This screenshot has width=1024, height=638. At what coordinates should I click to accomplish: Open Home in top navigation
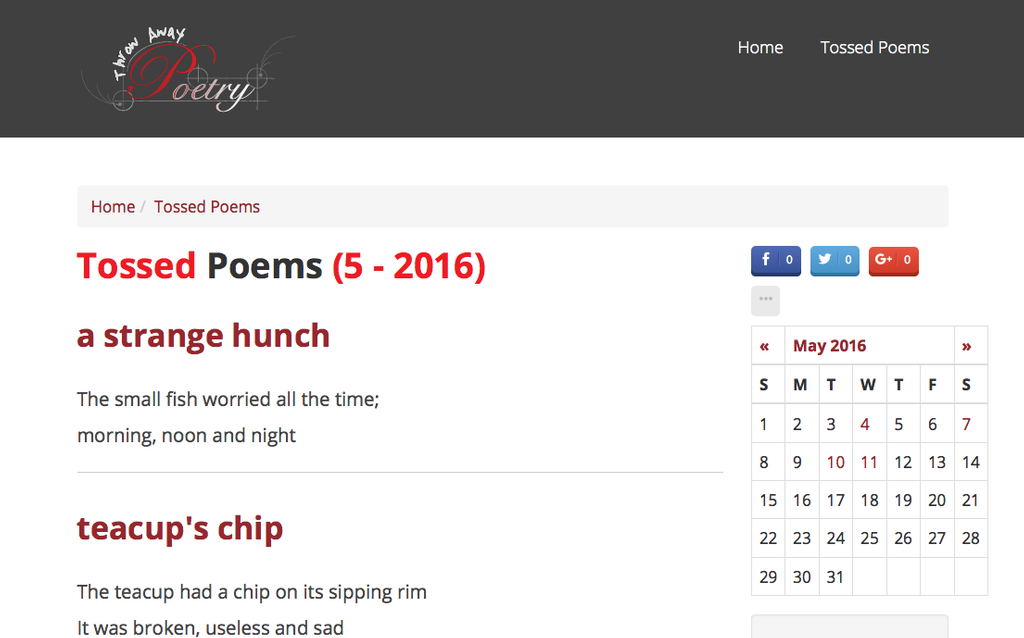(x=760, y=48)
